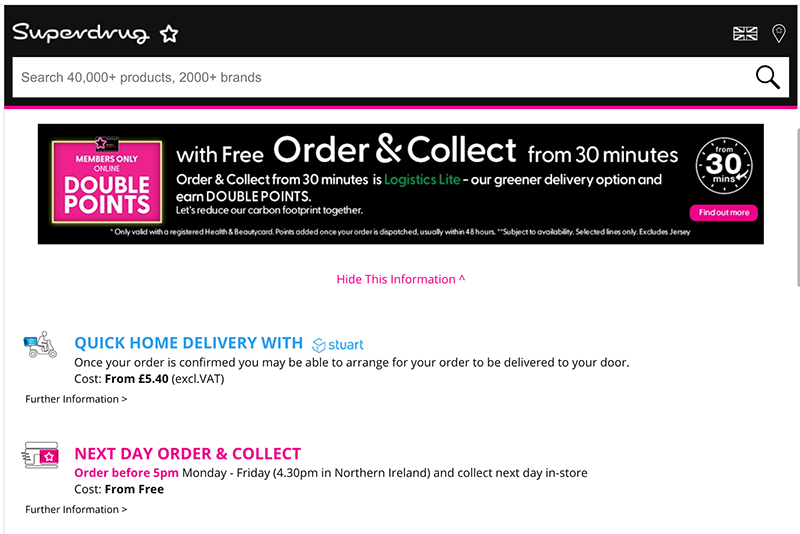
Task: Expand Further Information under Quick Home Delivery
Action: [x=76, y=399]
